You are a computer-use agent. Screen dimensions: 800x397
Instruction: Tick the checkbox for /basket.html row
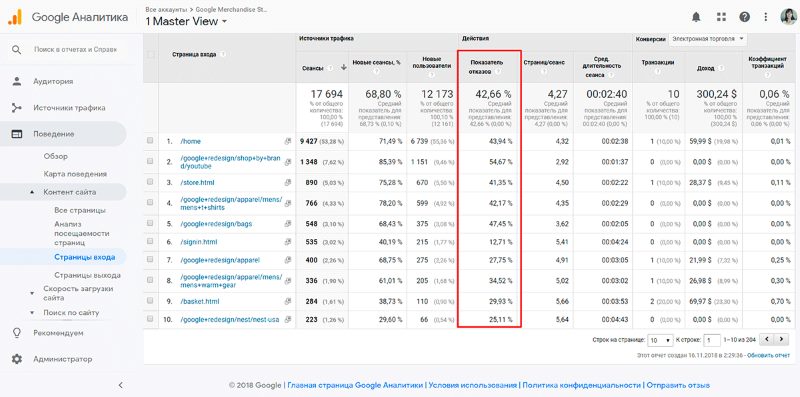click(150, 301)
